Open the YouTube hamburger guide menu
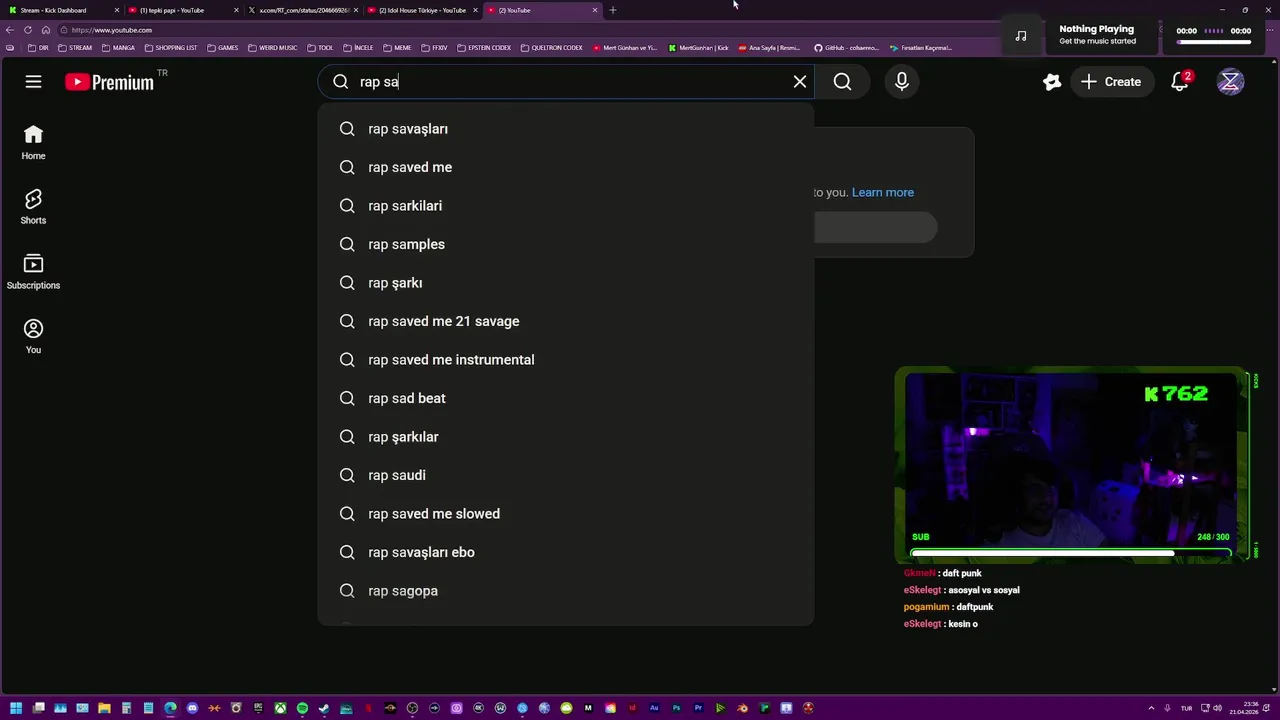 tap(33, 82)
